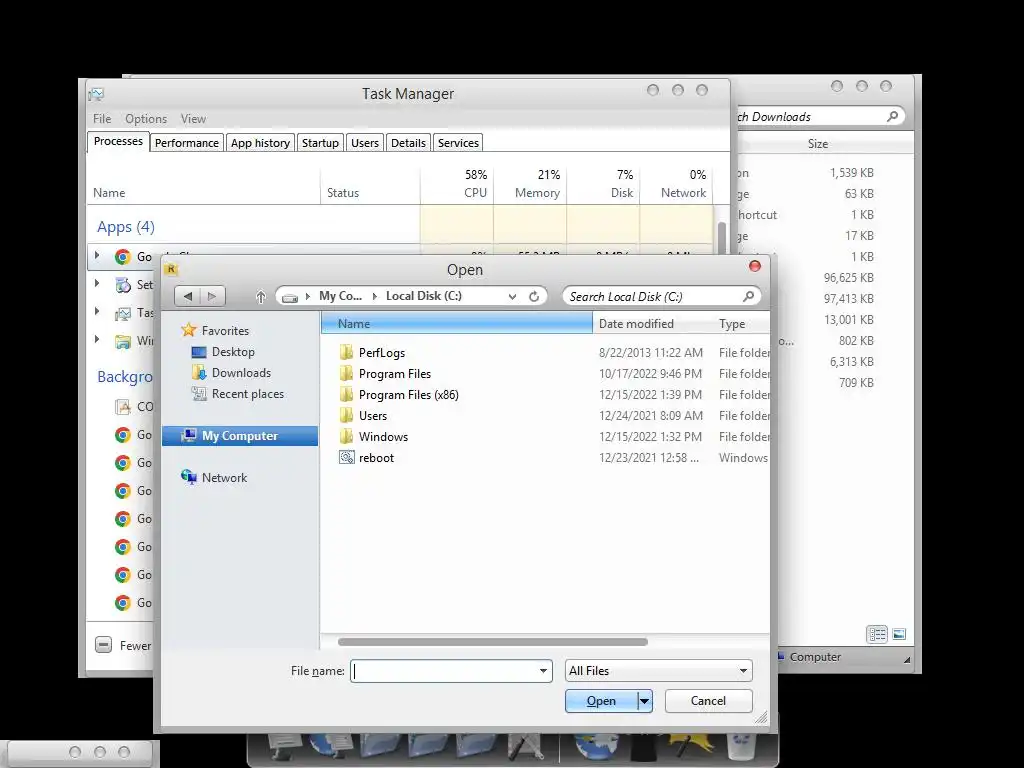Click the chevron after My Co... in address bar
1024x768 pixels.
(374, 296)
